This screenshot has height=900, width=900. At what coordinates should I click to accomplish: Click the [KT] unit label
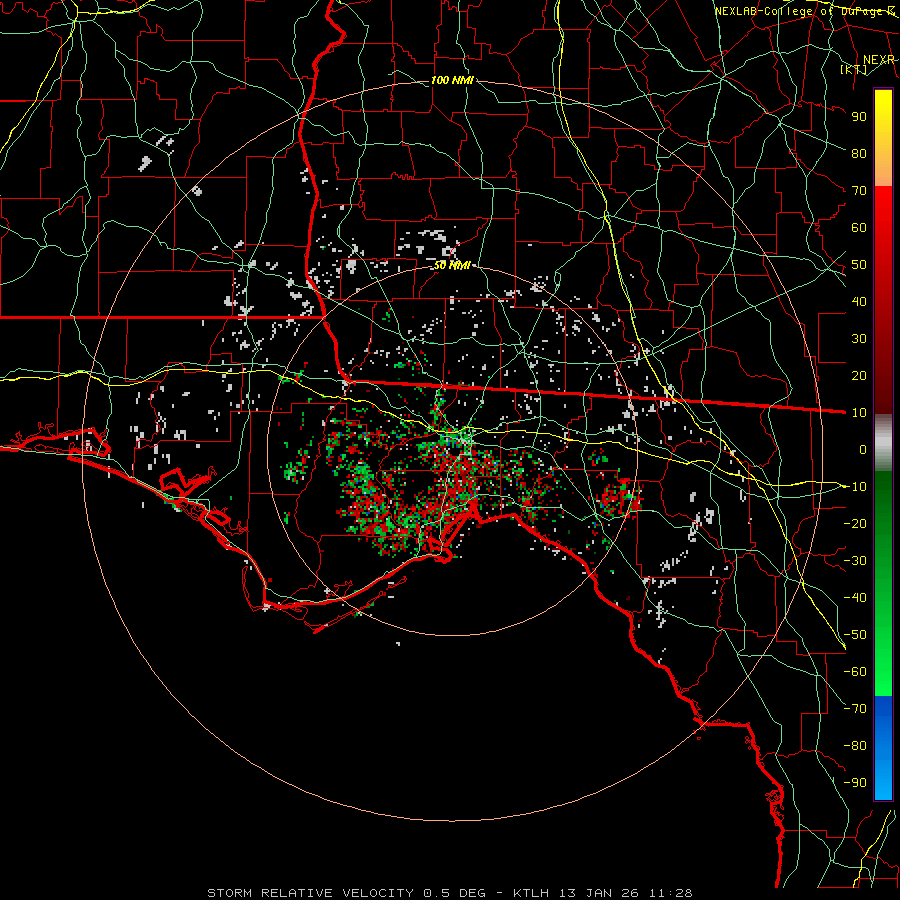tap(854, 70)
